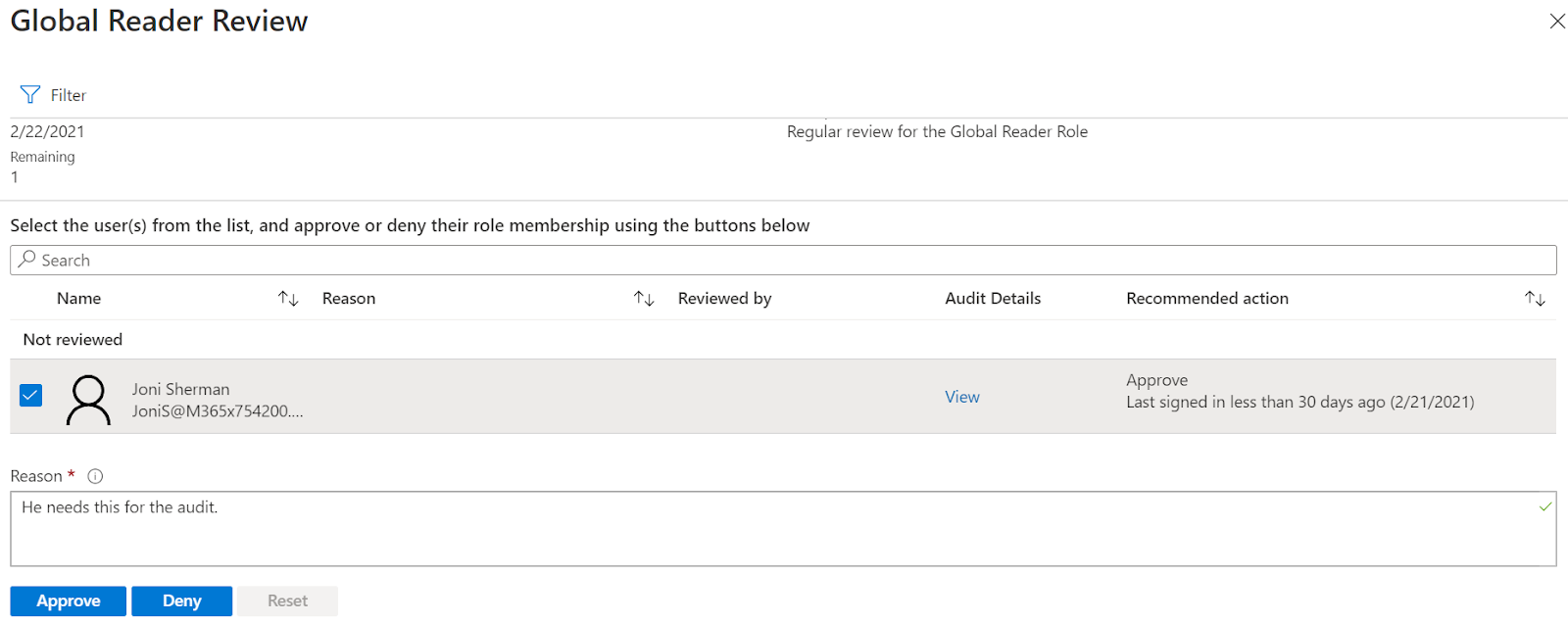Click the Name column header
The width and height of the screenshot is (1568, 624).
(79, 299)
